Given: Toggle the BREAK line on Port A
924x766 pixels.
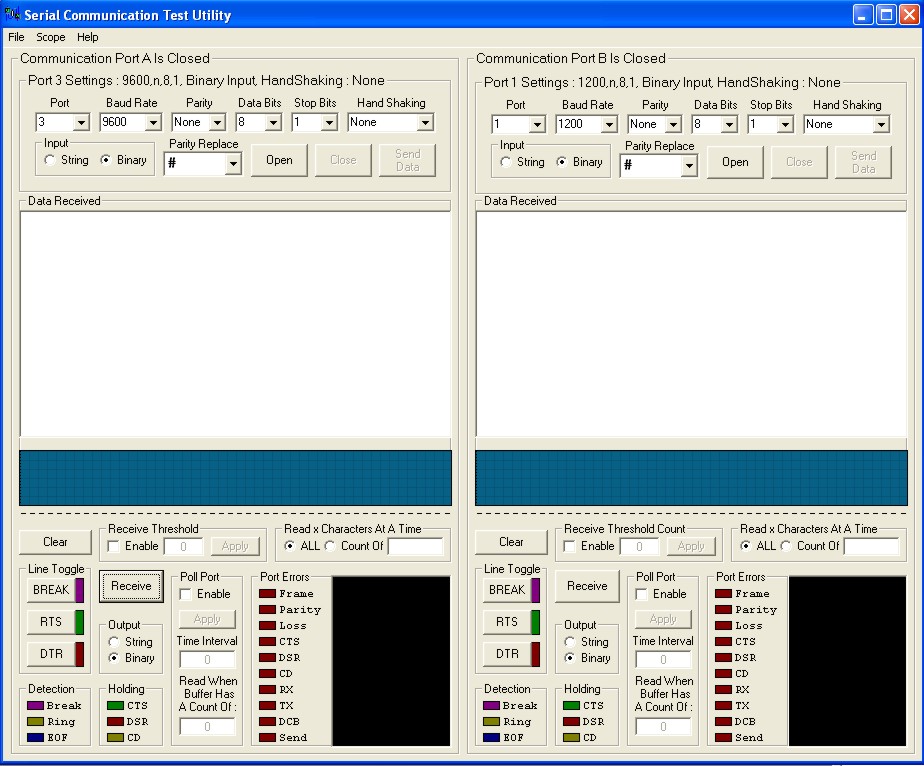Looking at the screenshot, I should pyautogui.click(x=51, y=590).
